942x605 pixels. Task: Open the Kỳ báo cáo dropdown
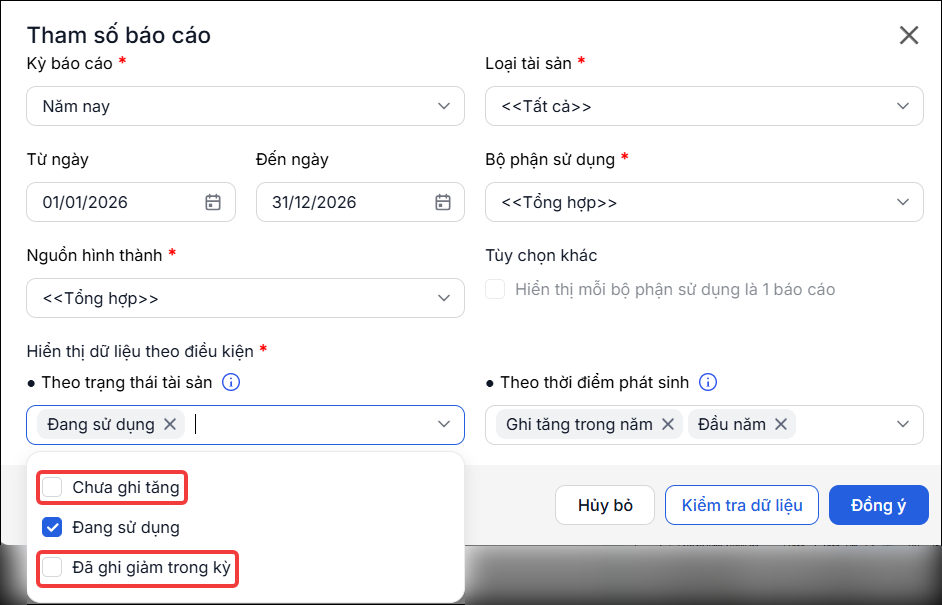pos(246,106)
